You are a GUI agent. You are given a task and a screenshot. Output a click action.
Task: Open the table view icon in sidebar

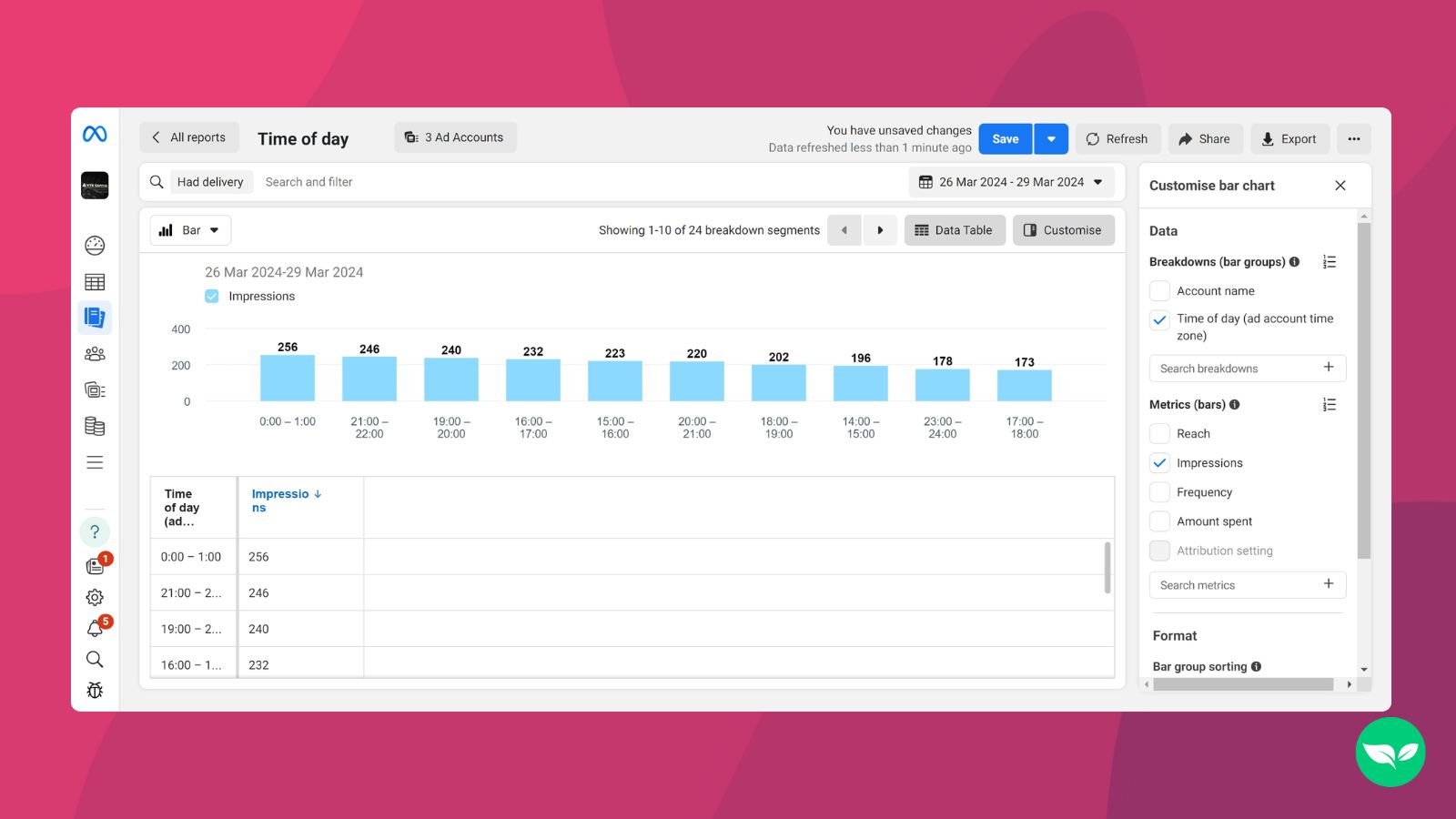(95, 281)
